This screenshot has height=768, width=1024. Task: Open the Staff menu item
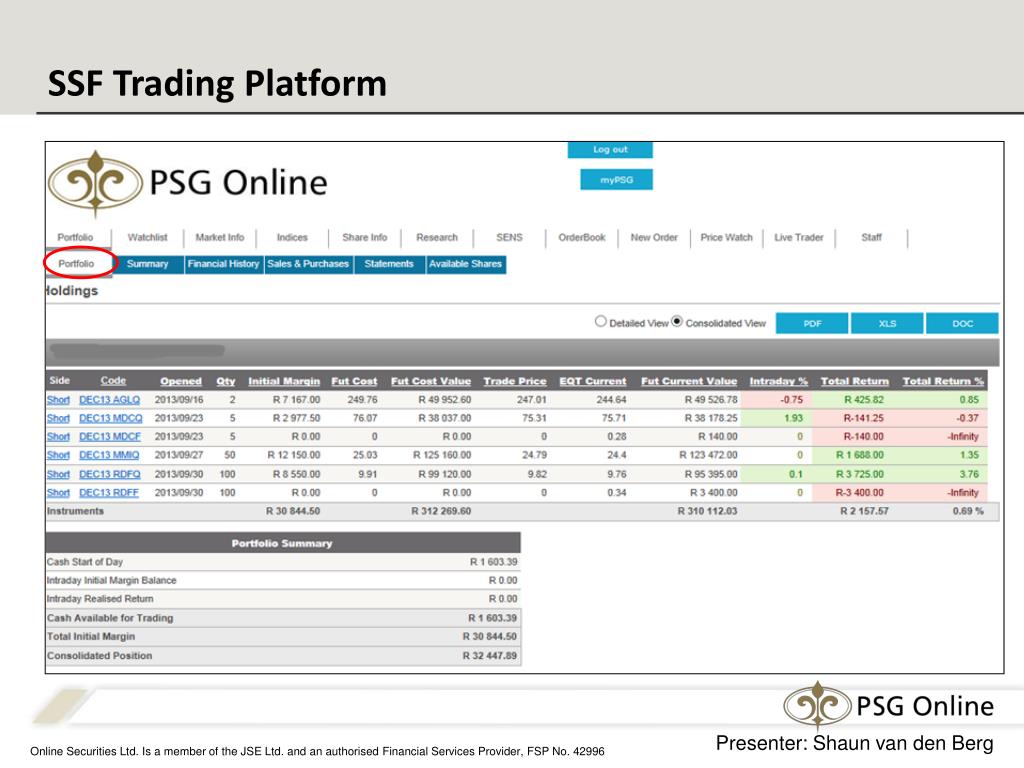[871, 237]
